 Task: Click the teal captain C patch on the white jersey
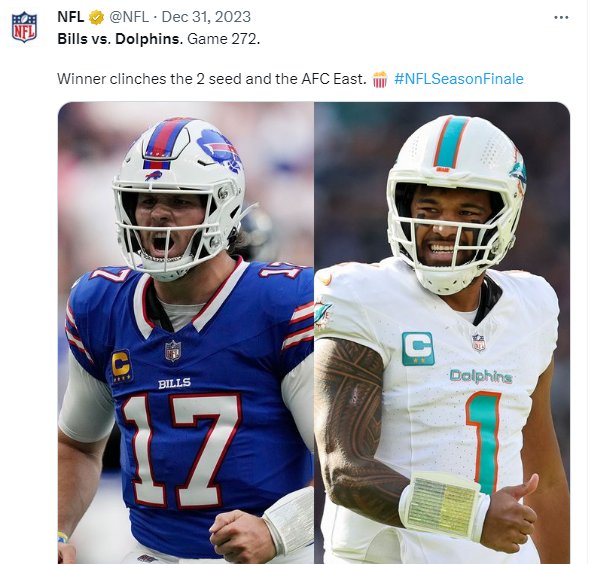[418, 349]
